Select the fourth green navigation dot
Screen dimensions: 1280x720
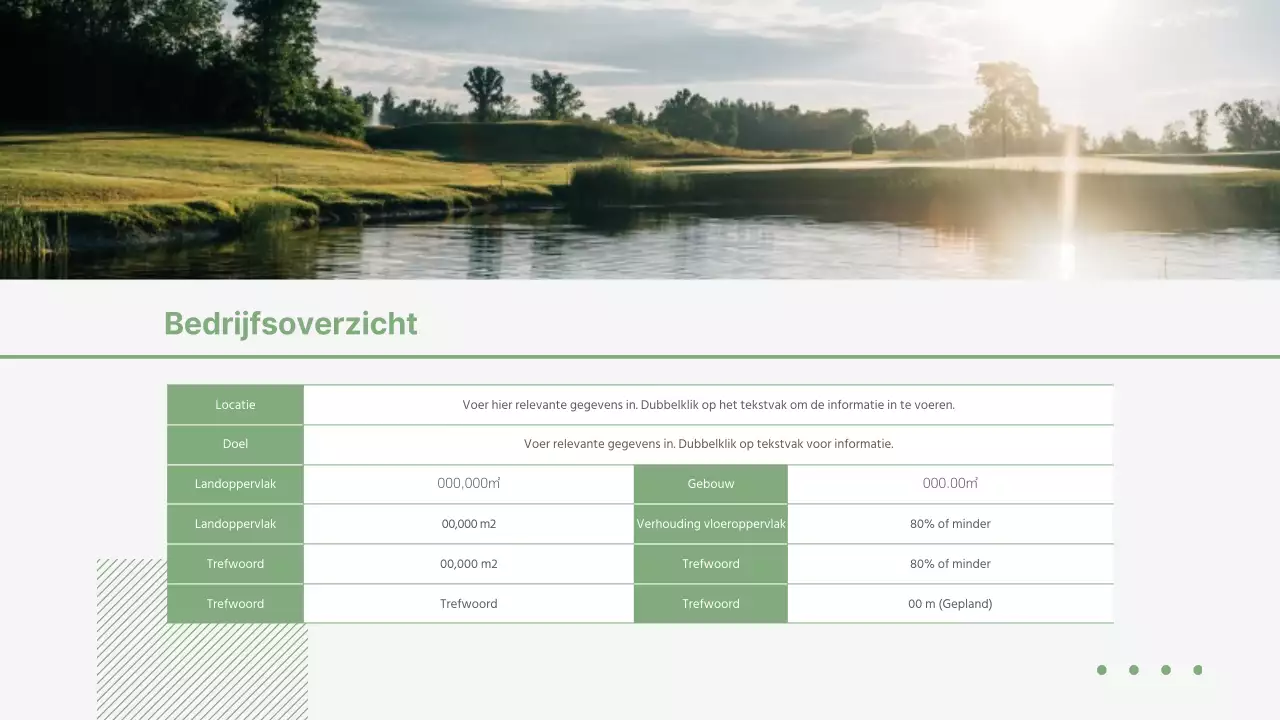[x=1197, y=670]
